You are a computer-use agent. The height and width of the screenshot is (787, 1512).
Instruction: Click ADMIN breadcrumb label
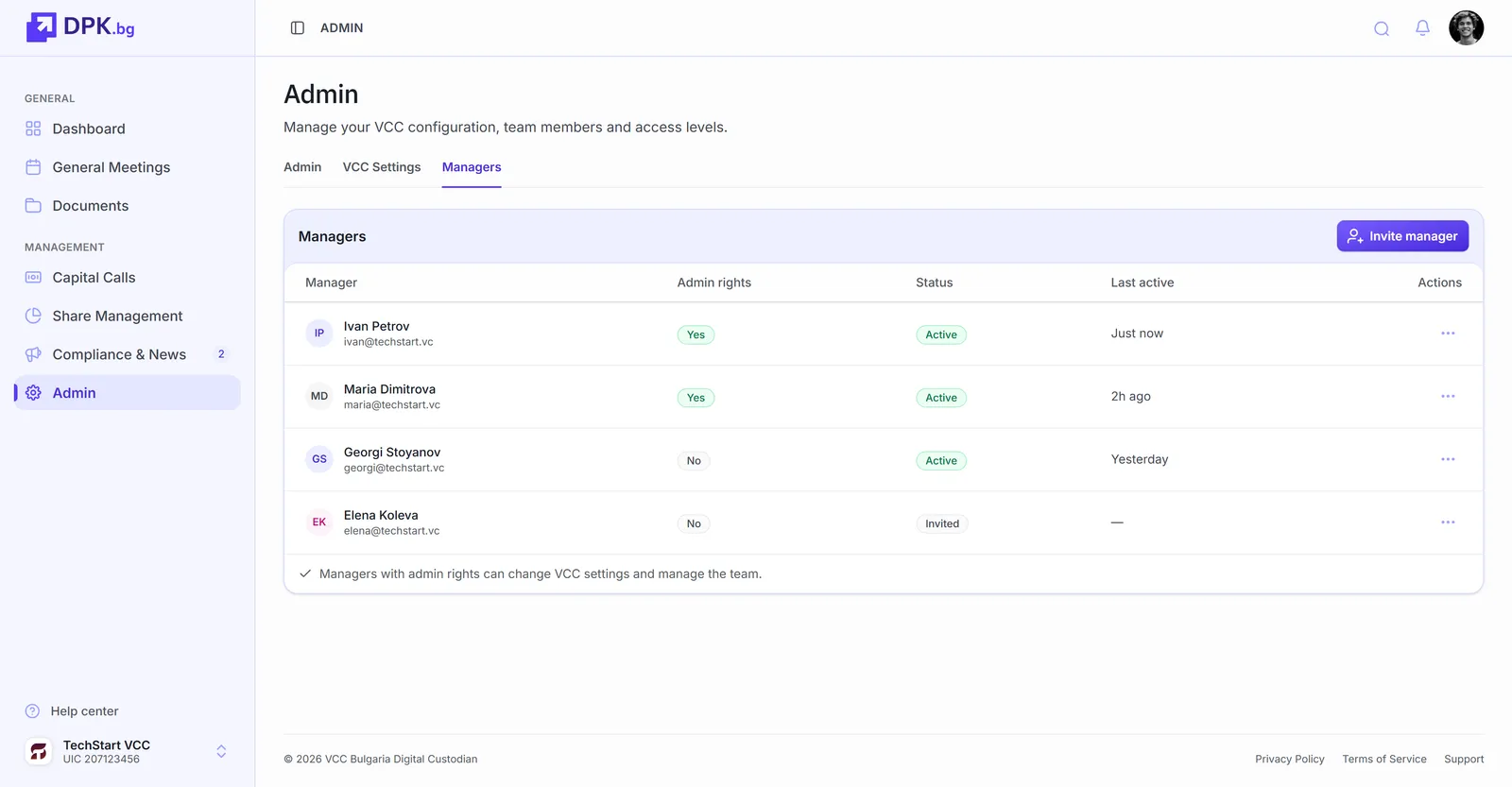click(341, 28)
